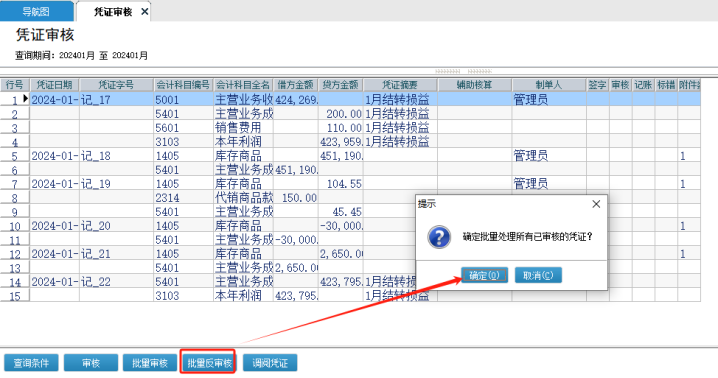The width and height of the screenshot is (718, 378).
Task: Click 管理员 in the 记_17 row
Action: [549, 99]
